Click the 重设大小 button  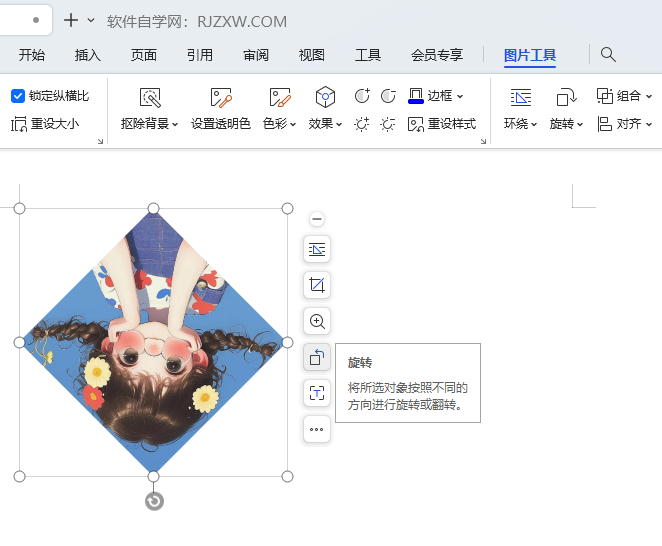45,124
